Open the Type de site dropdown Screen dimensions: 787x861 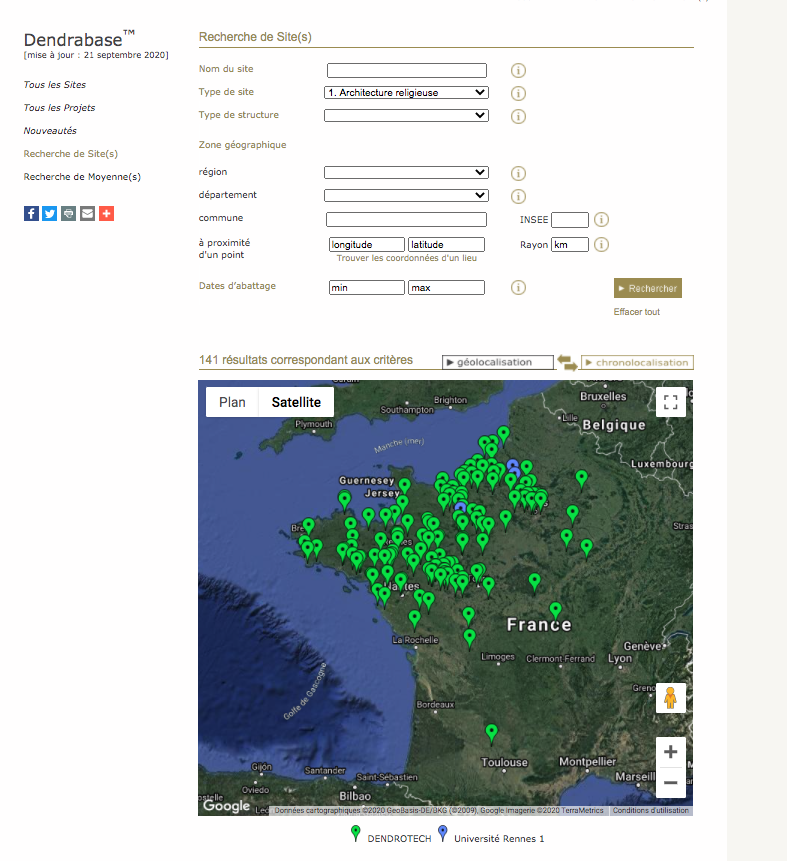[406, 93]
